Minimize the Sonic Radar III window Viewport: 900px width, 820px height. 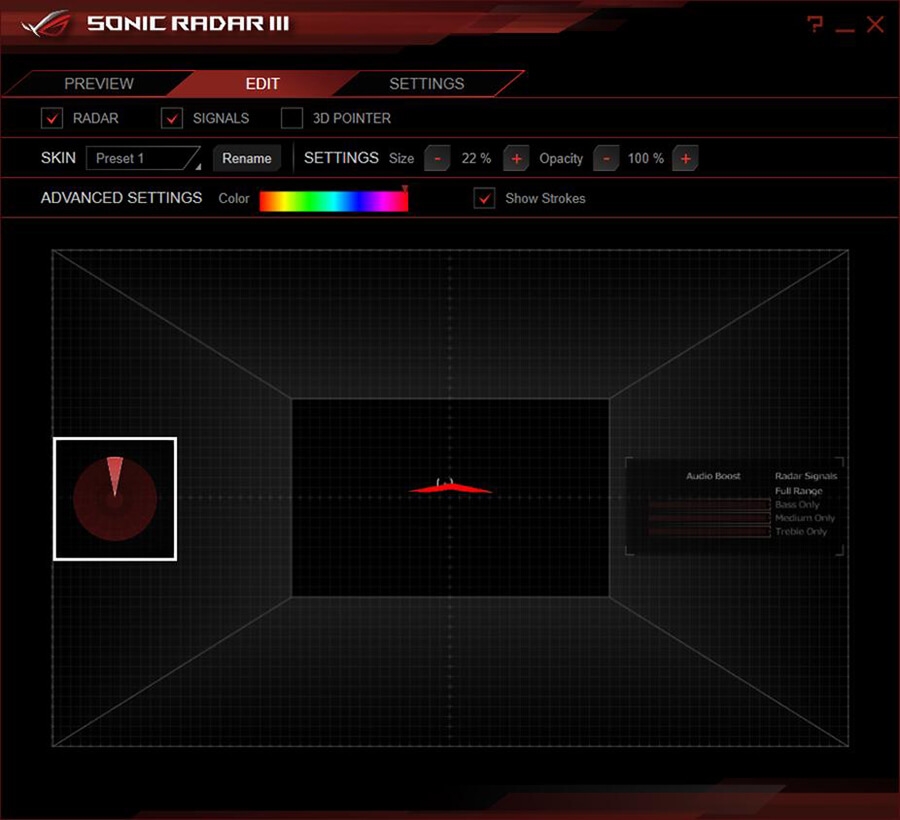[844, 29]
